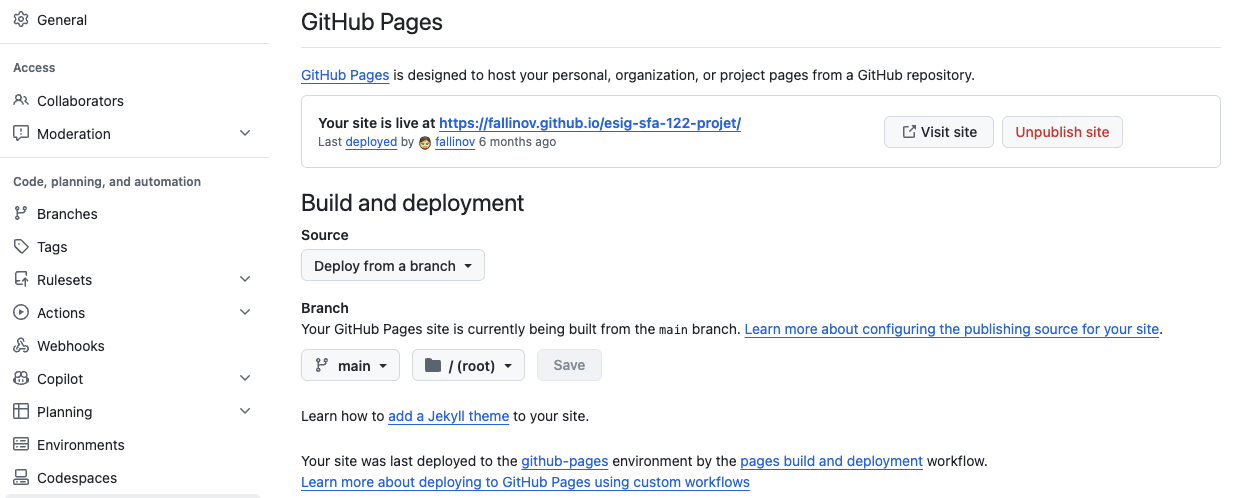Click the '6 months ago' timestamp text

517,142
